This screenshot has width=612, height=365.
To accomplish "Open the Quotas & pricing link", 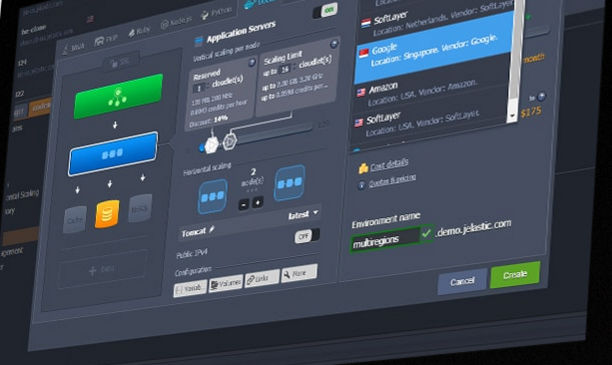I will pyautogui.click(x=392, y=180).
